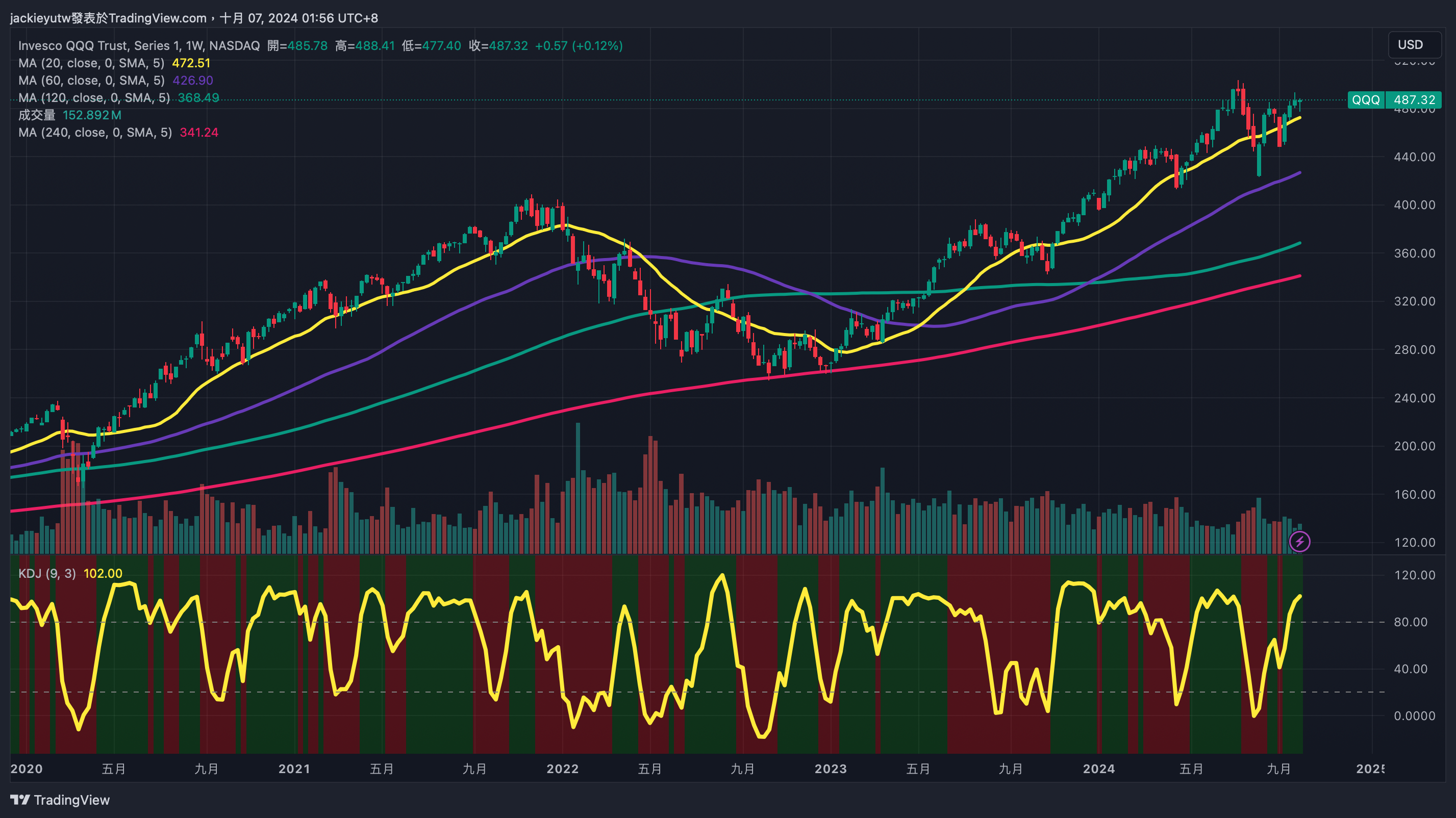Click the 2024 label on time axis
The height and width of the screenshot is (818, 1456).
(x=1098, y=769)
